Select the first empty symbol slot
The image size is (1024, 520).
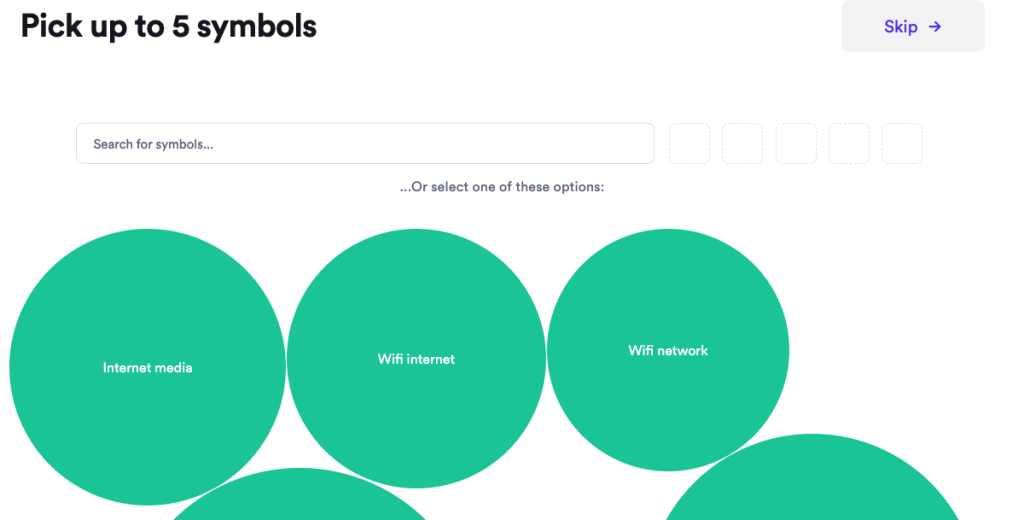point(689,144)
